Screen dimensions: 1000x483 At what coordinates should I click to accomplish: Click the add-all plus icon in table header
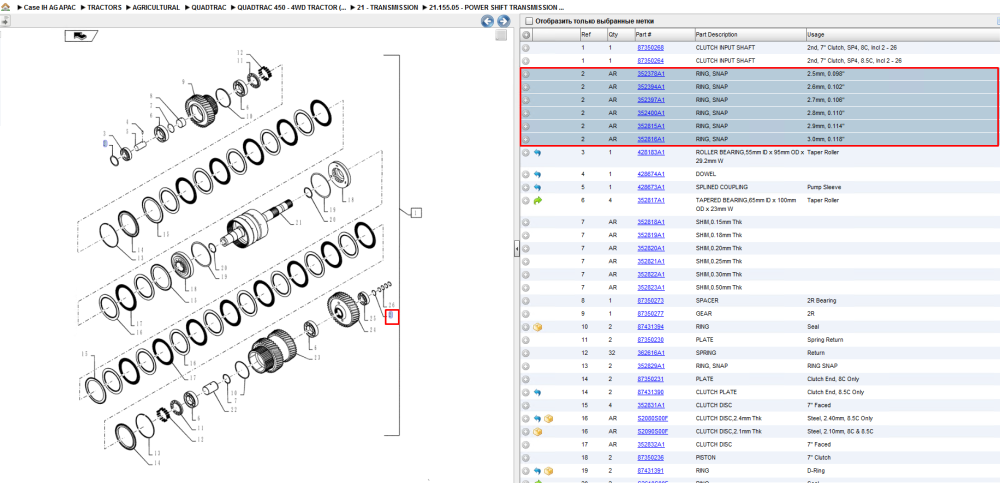[526, 34]
